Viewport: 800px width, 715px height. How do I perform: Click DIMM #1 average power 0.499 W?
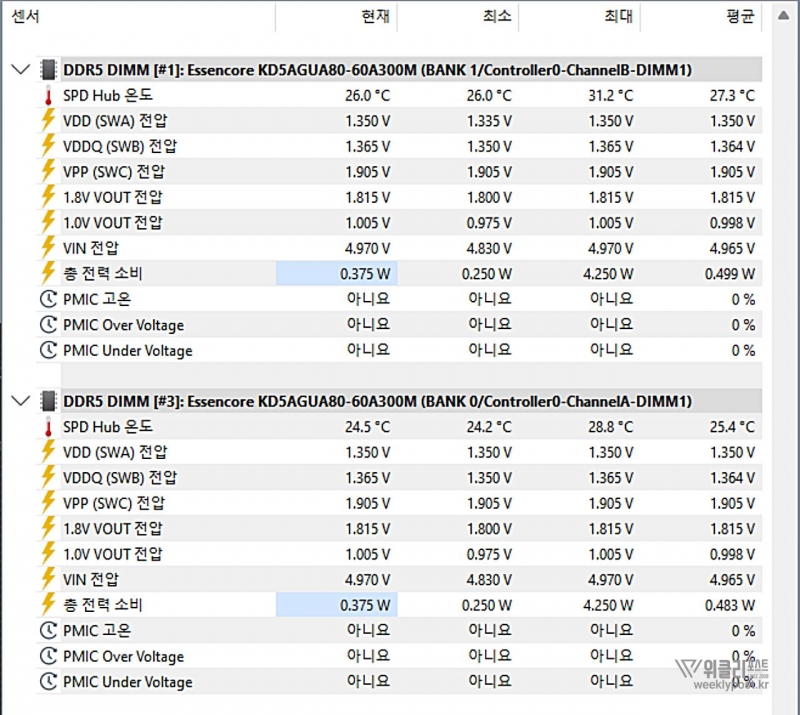[x=730, y=274]
